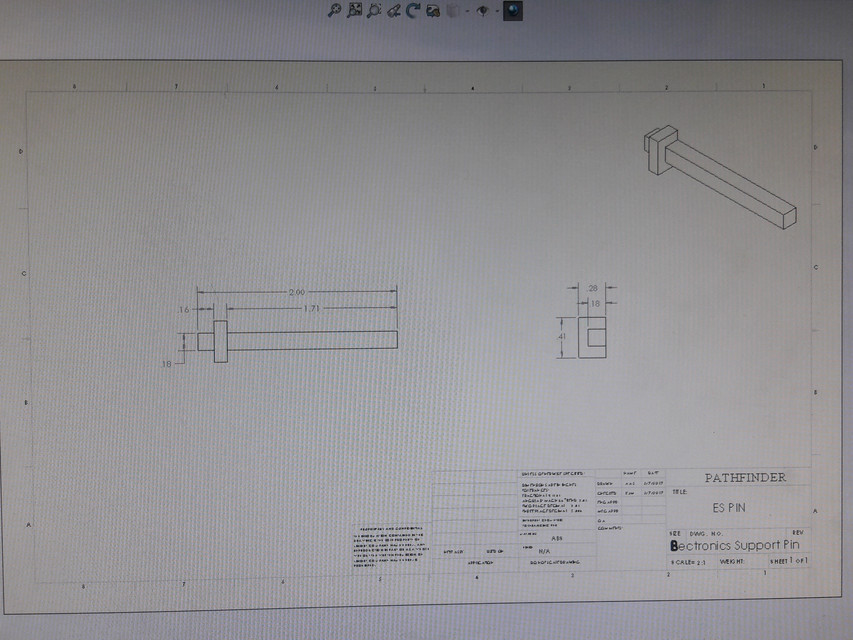Image resolution: width=853 pixels, height=640 pixels.
Task: Select the Zoom magnifier tool
Action: tap(334, 12)
